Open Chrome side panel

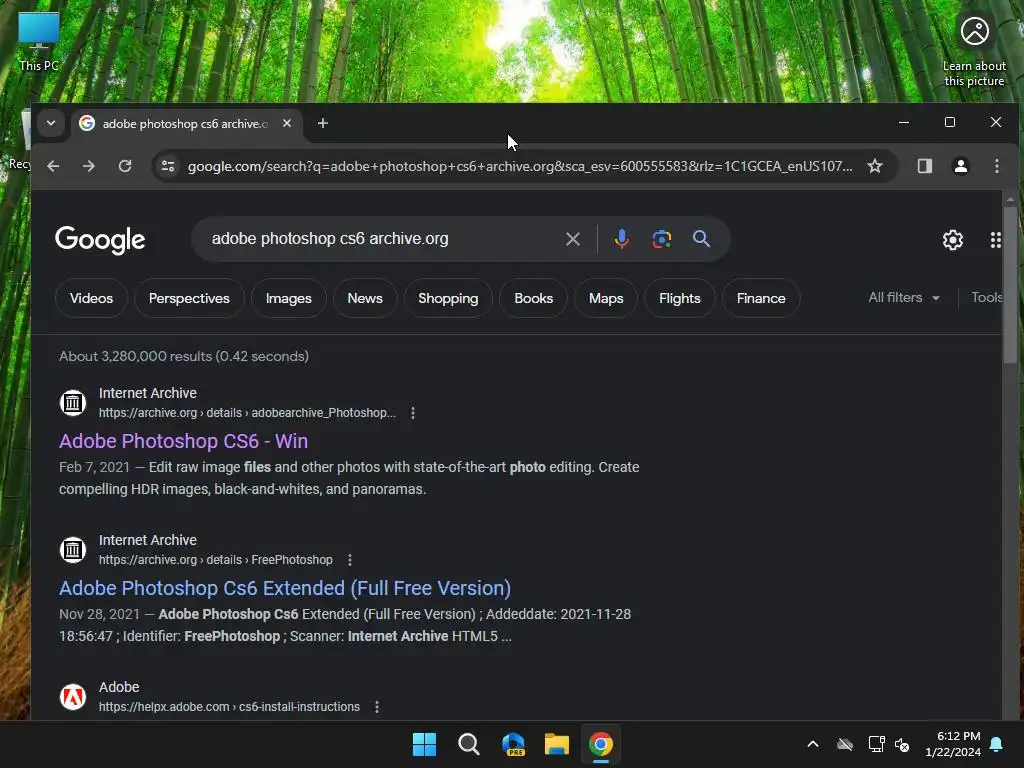925,166
